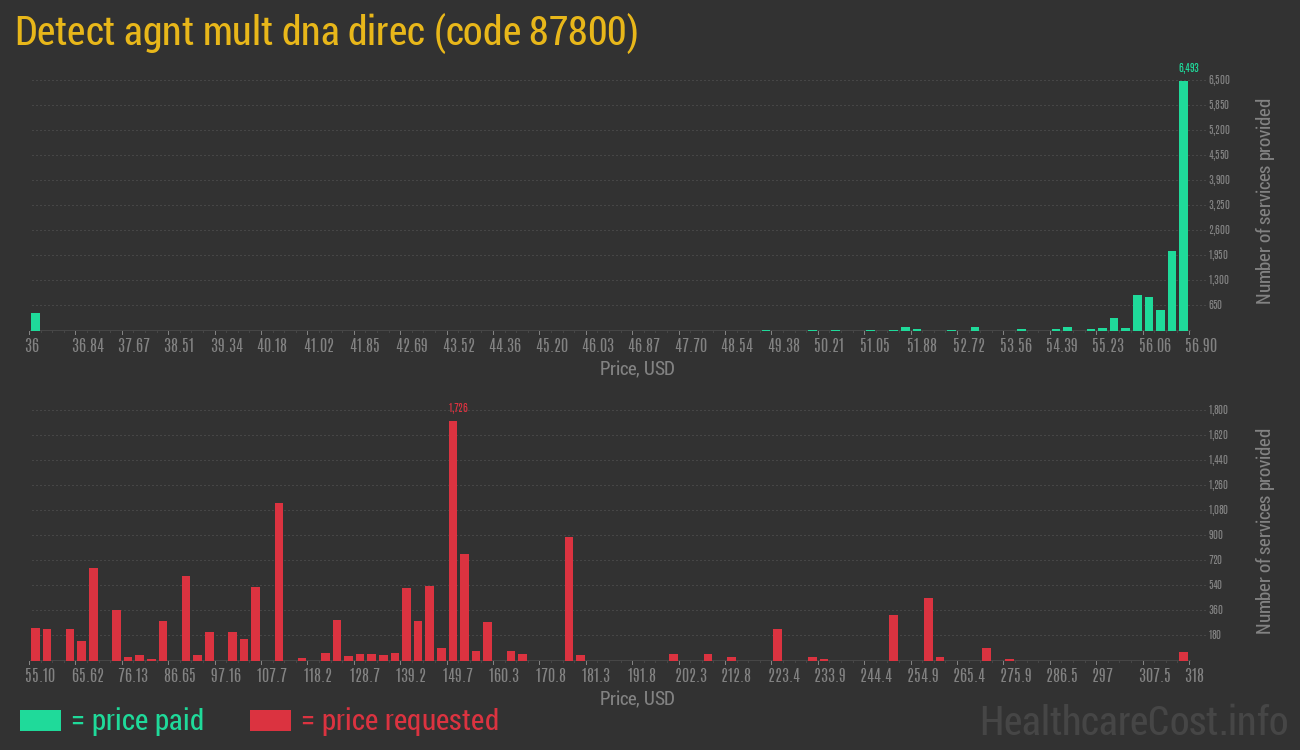The height and width of the screenshot is (750, 1300).
Task: Click the 'Price, USD' label under bottom chart
Action: 636,699
